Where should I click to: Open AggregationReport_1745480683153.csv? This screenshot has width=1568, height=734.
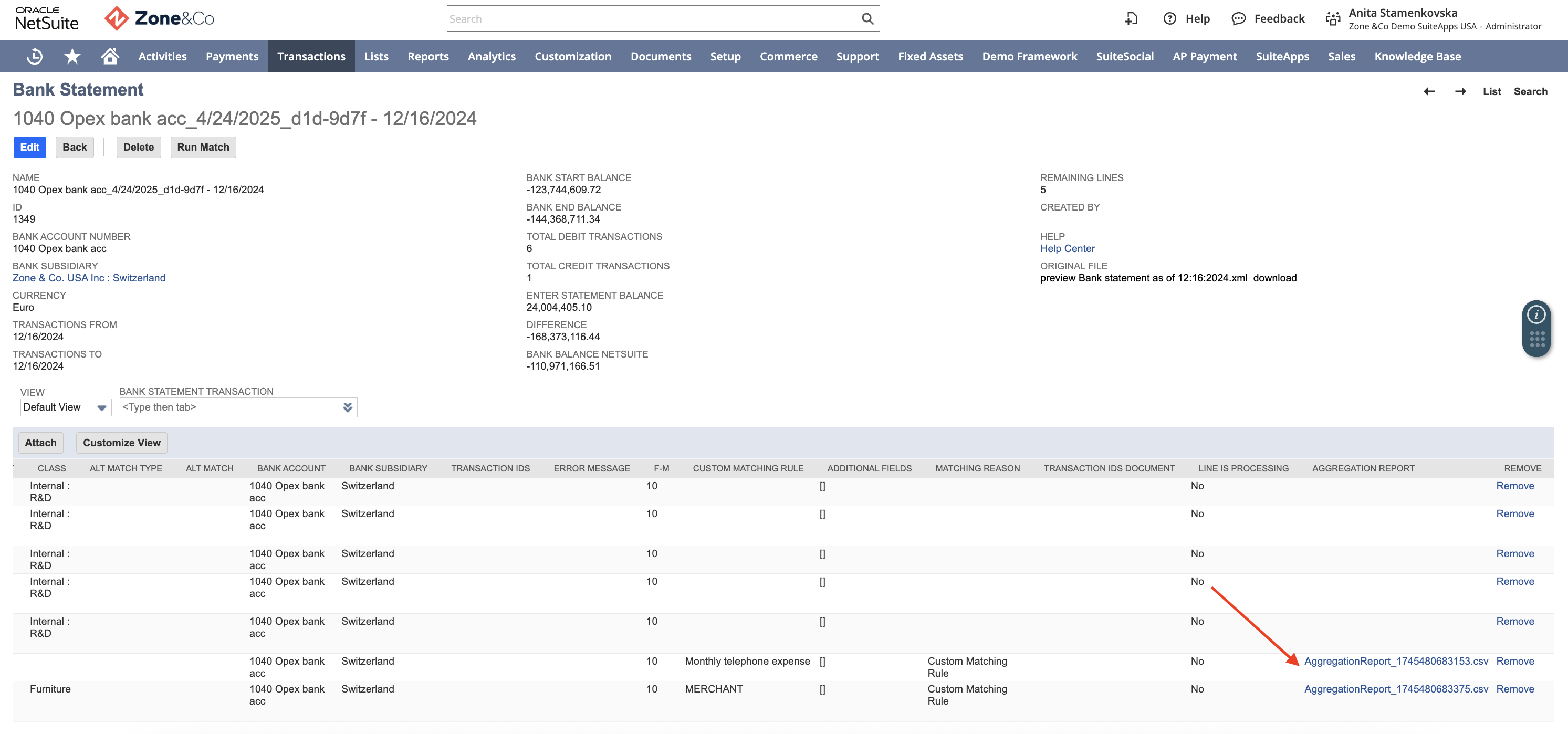[x=1396, y=661]
